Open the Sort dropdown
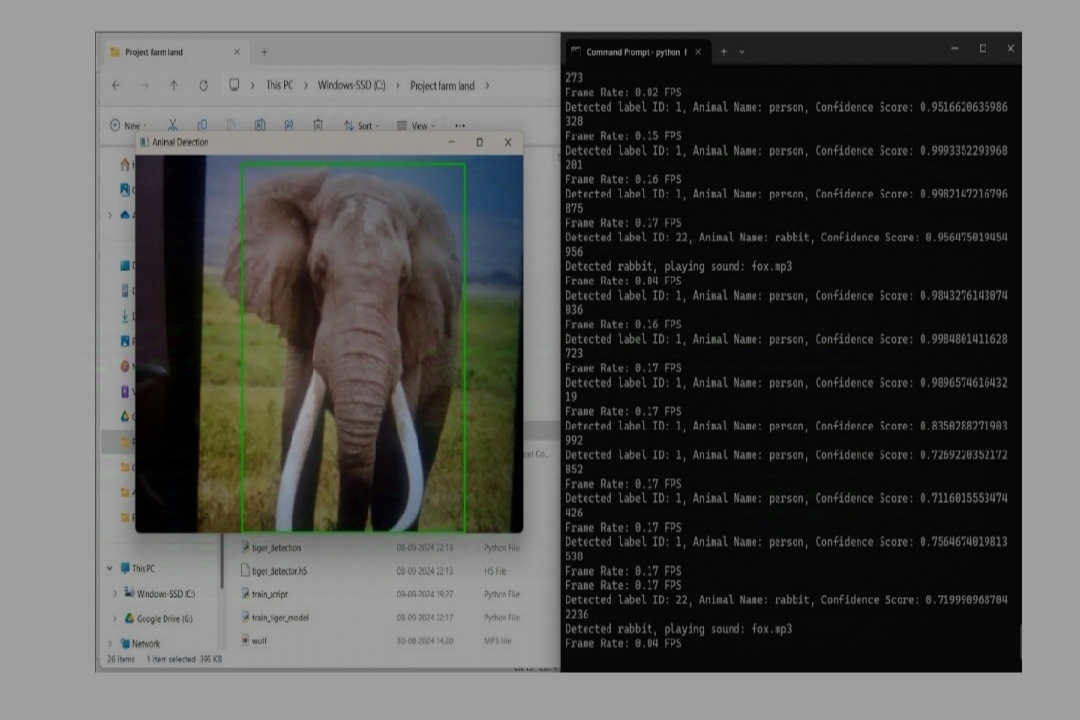1080x720 pixels. click(361, 125)
